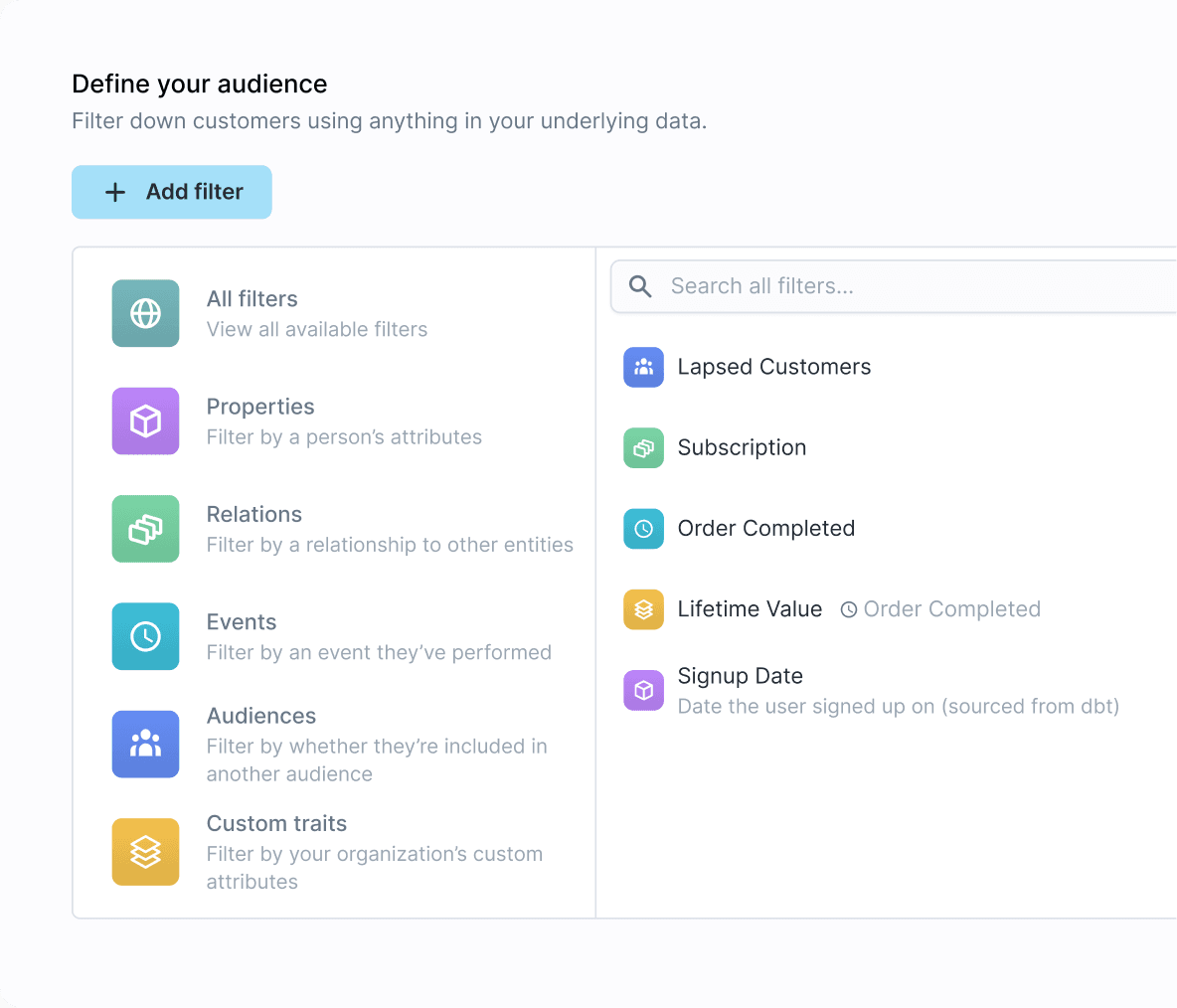Click the blue people Audiences icon
Viewport: 1177px width, 1008px height.
145,744
